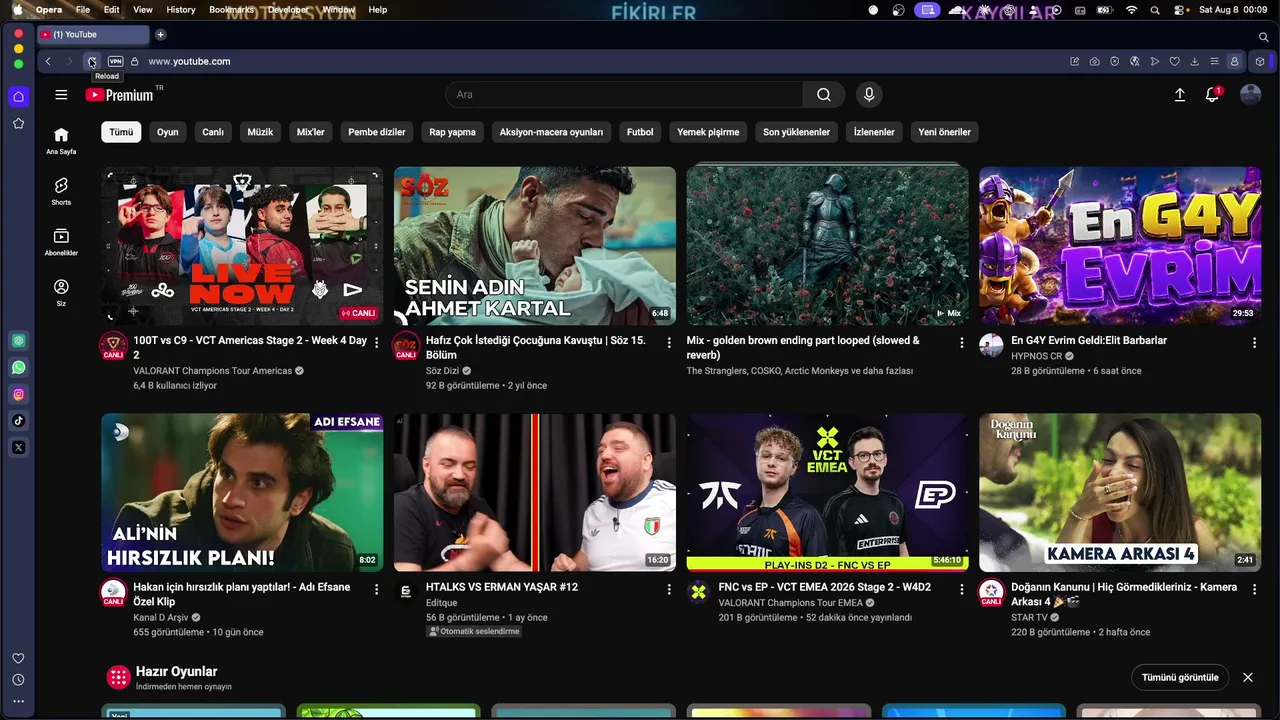The width and height of the screenshot is (1280, 720).
Task: Open Opera sidebar home workspace icon
Action: (x=18, y=97)
